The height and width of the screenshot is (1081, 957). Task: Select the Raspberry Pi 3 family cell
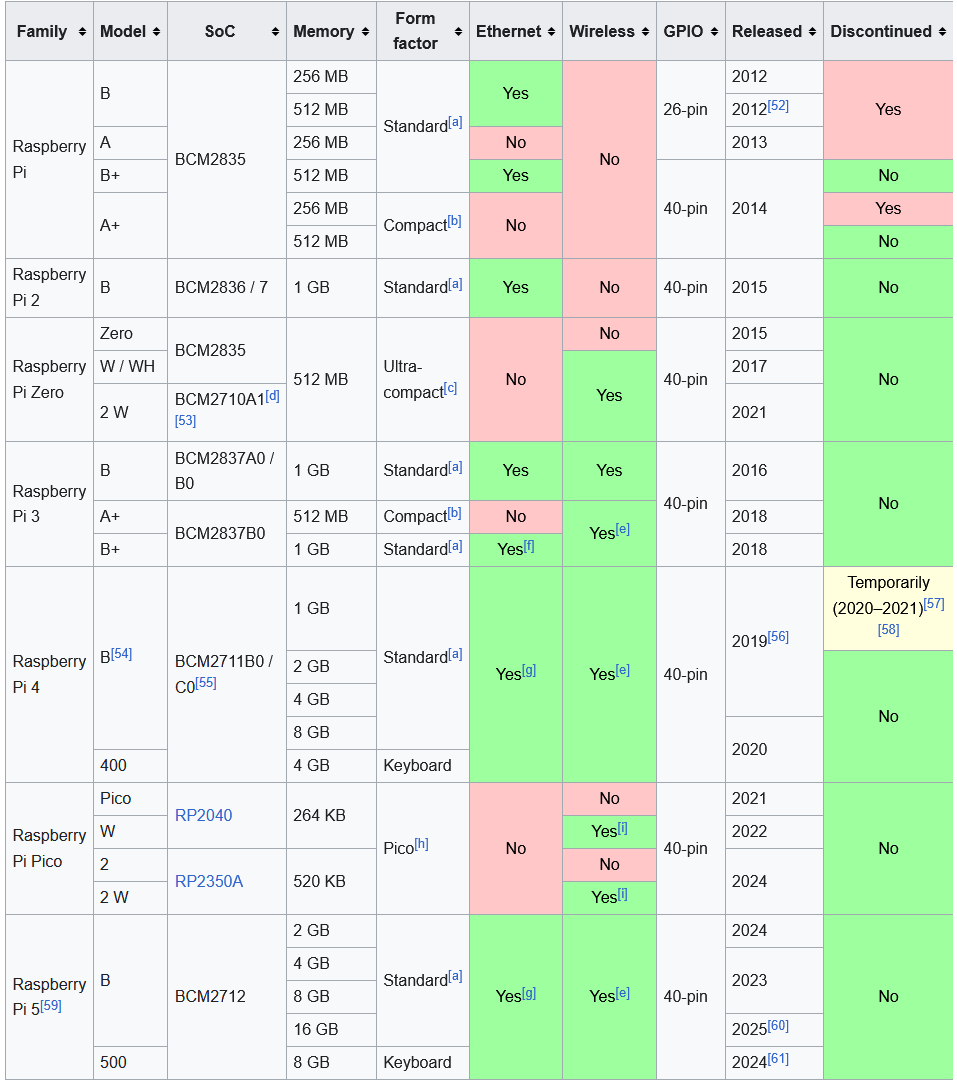(x=50, y=504)
